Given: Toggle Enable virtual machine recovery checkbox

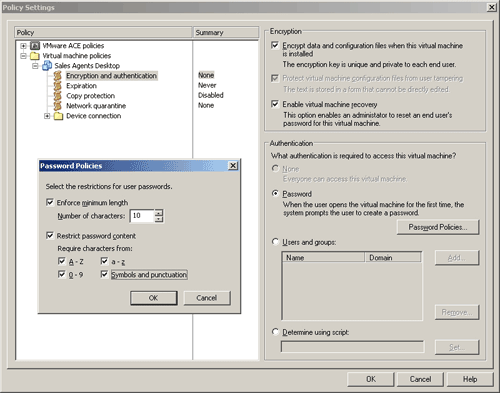Looking at the screenshot, I should pyautogui.click(x=275, y=104).
